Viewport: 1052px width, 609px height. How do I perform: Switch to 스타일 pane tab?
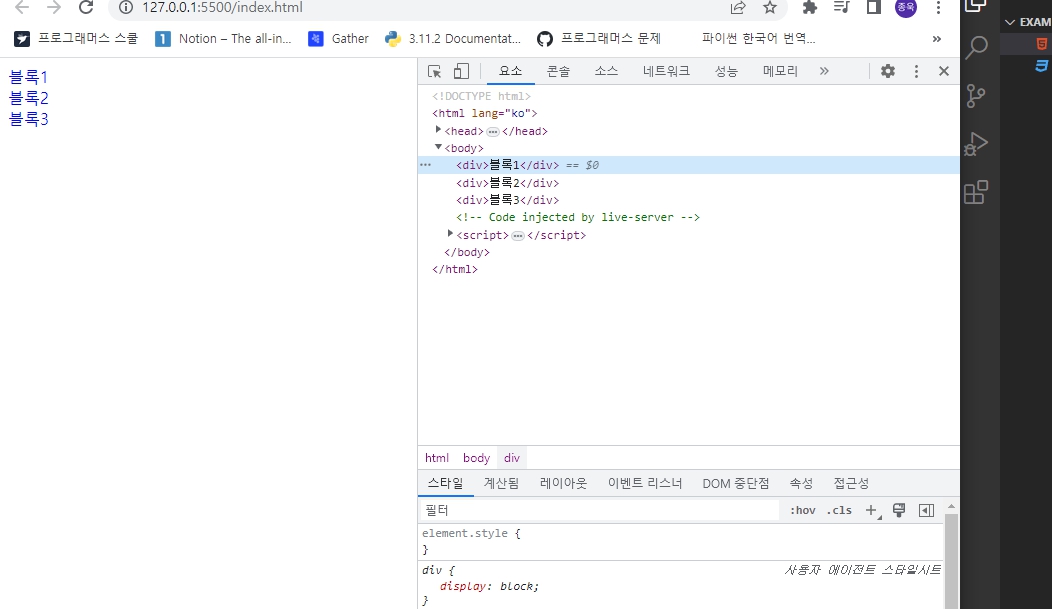445,484
